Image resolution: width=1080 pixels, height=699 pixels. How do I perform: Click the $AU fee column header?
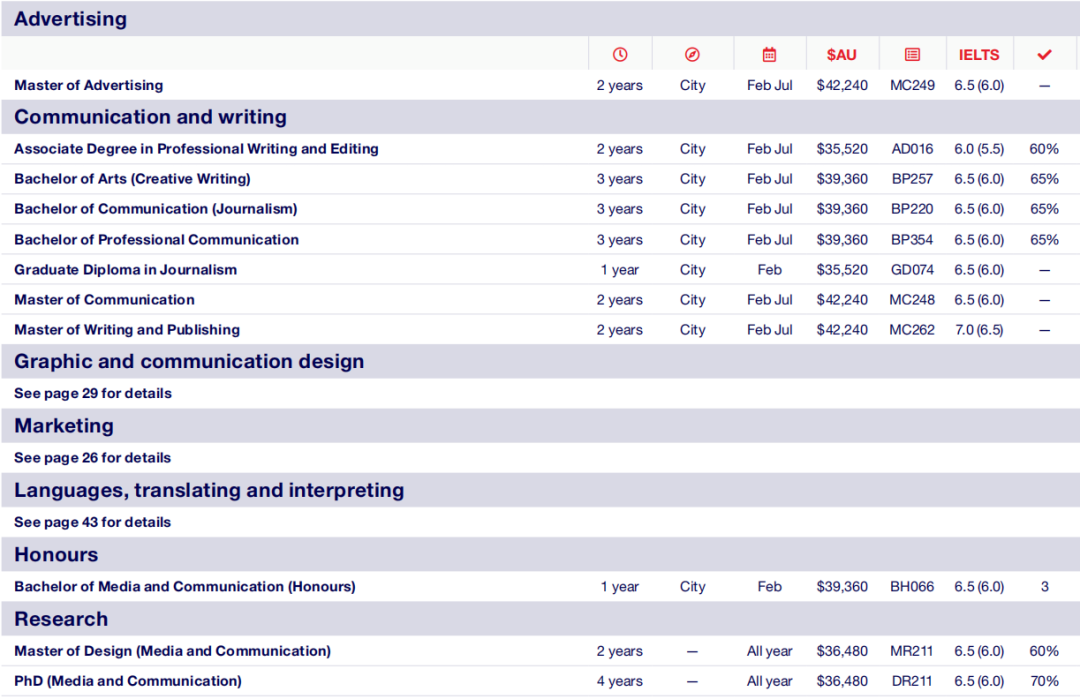pos(842,55)
